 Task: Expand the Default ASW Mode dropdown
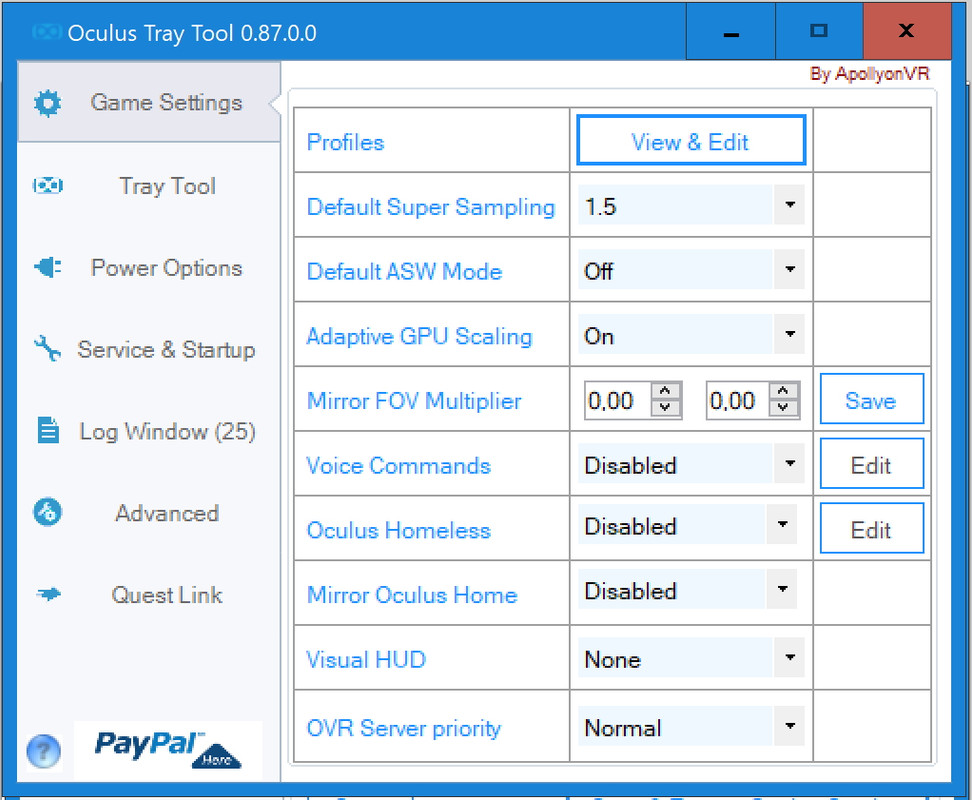790,270
